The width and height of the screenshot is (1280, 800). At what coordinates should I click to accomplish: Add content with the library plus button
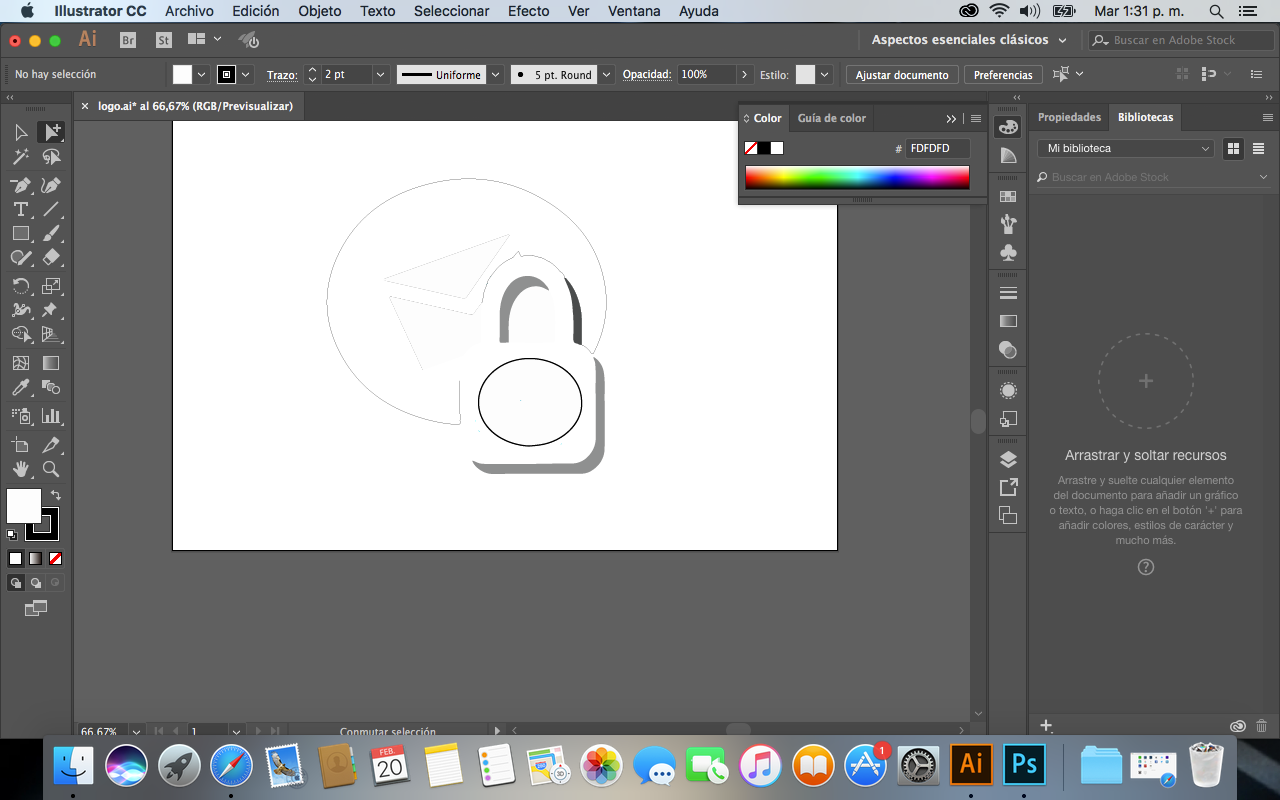point(1046,726)
